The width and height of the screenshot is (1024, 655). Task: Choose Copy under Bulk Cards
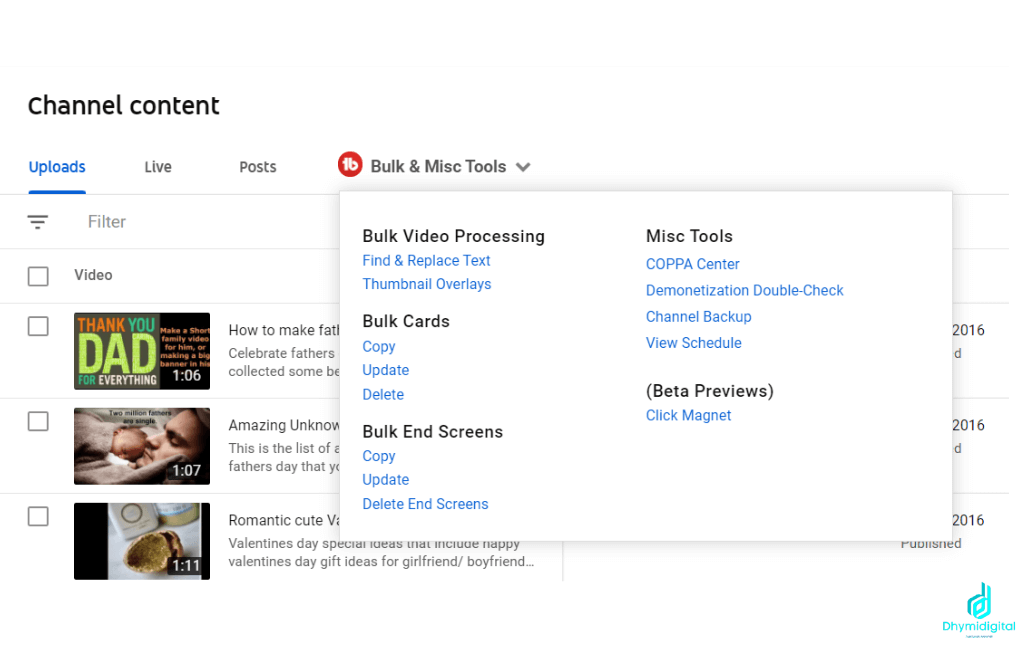pyautogui.click(x=379, y=347)
